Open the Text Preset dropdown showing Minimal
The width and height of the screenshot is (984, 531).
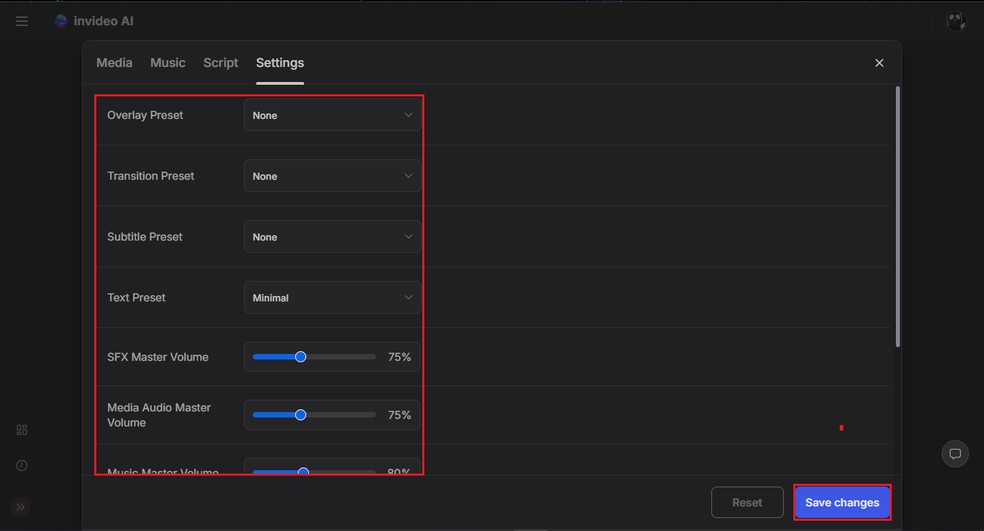coord(332,298)
